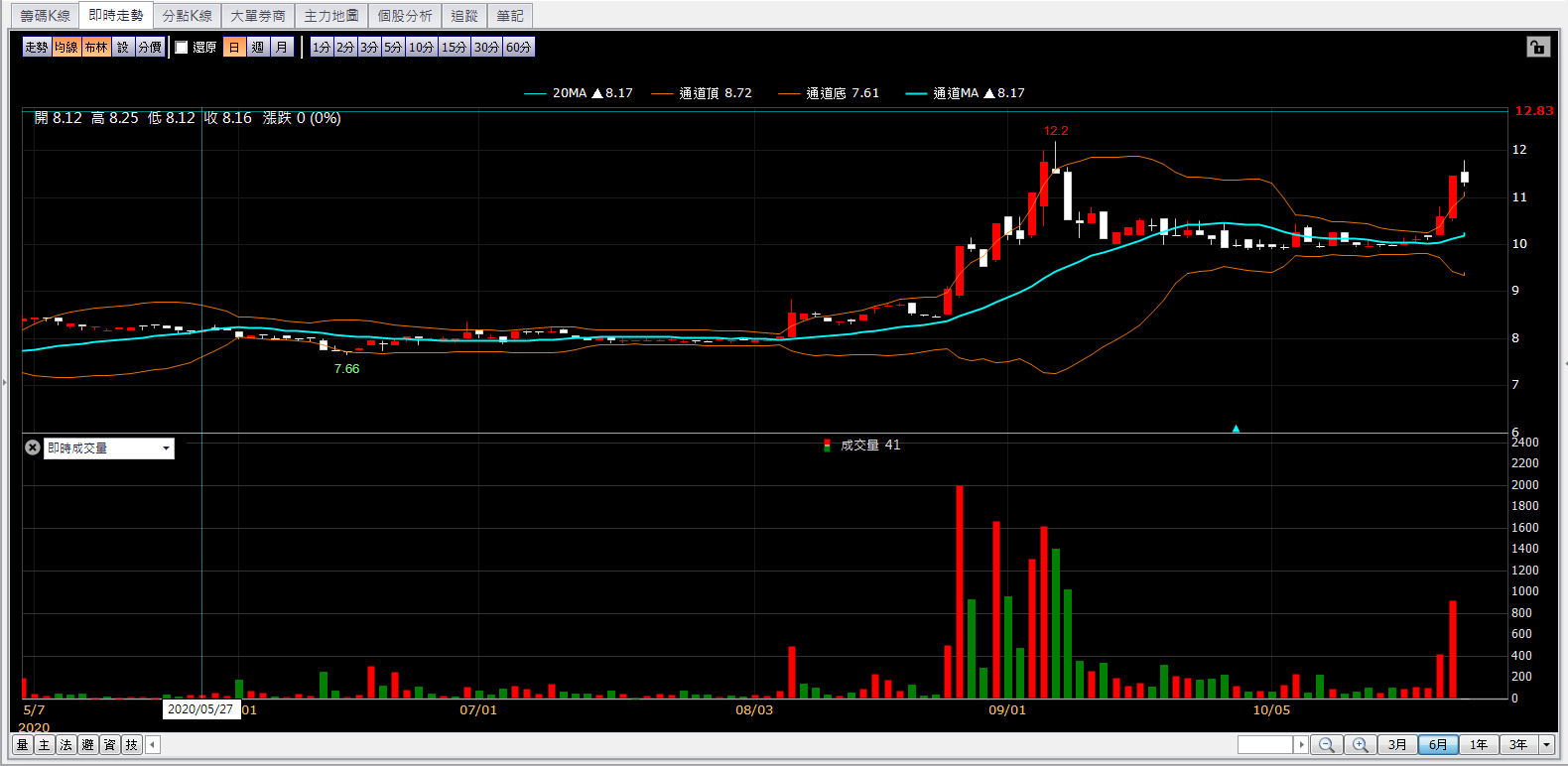Switch to 30分 minute interval
This screenshot has height=766, width=1568.
click(486, 47)
